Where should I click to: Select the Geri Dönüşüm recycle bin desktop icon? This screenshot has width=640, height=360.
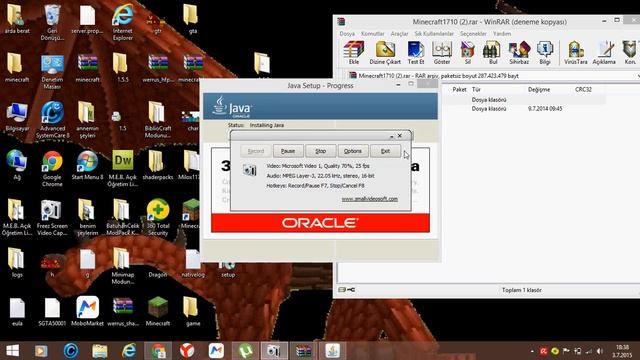coord(52,22)
